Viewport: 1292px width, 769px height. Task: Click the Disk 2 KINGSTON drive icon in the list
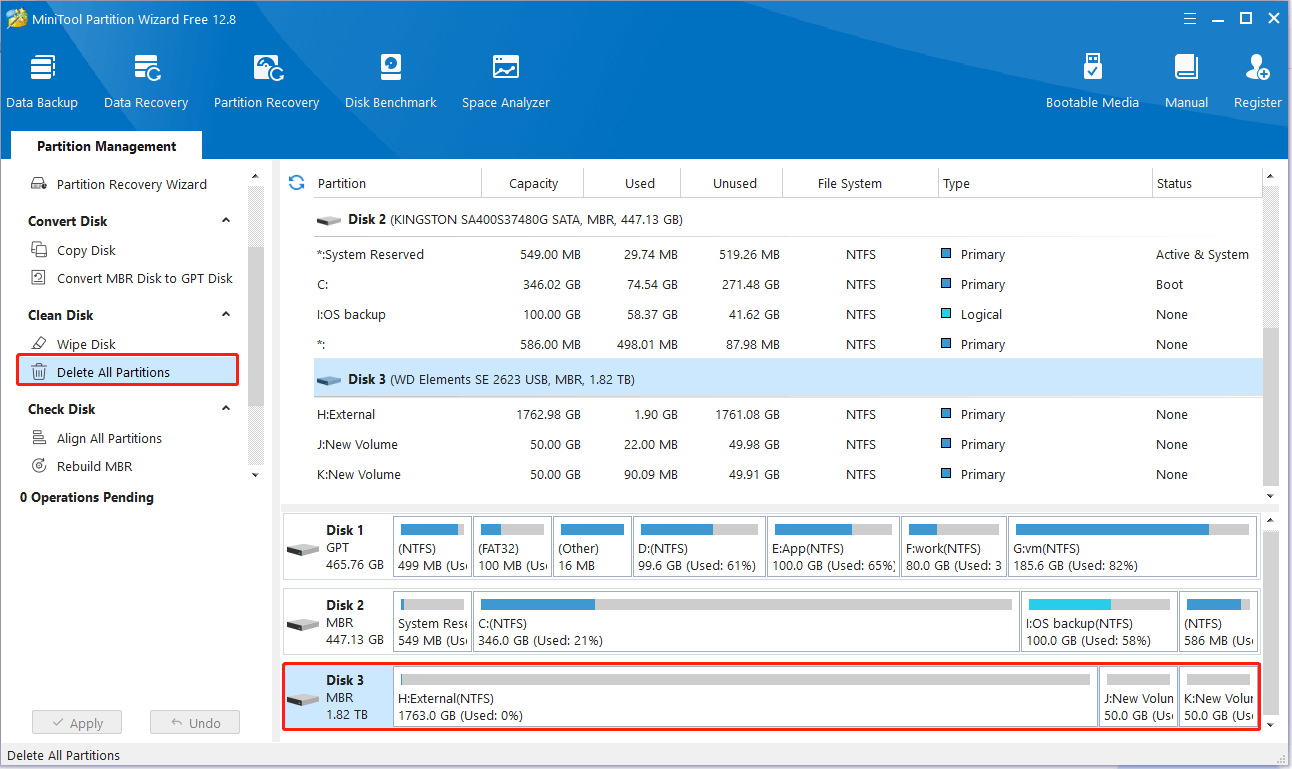coord(328,220)
